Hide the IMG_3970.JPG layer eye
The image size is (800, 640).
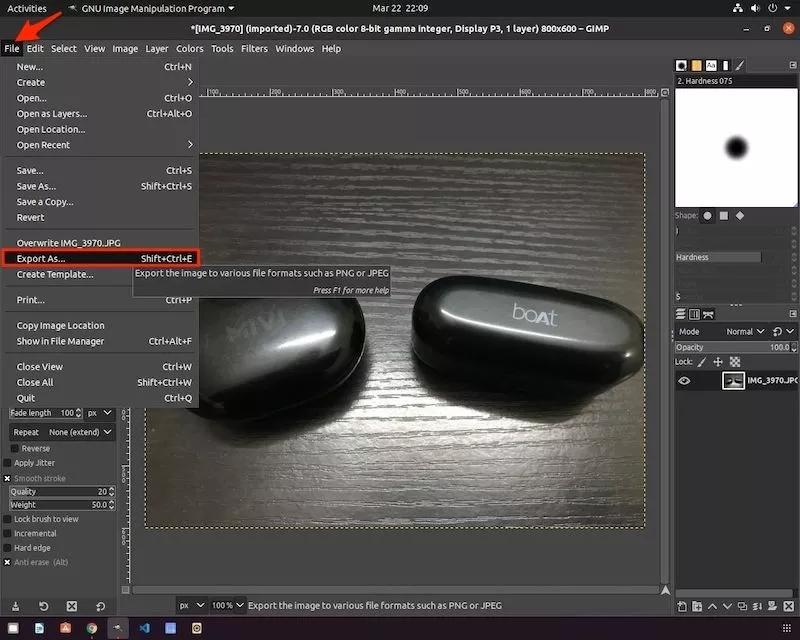click(x=684, y=381)
